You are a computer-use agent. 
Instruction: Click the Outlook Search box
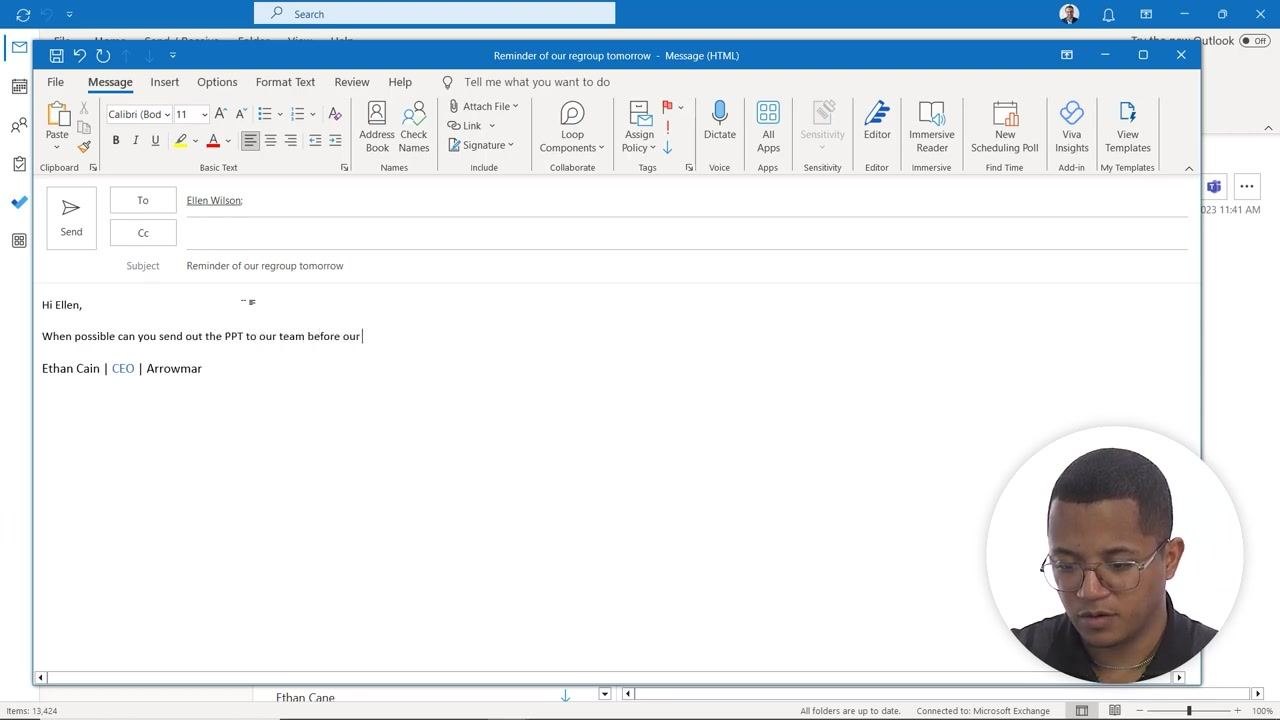[x=435, y=14]
